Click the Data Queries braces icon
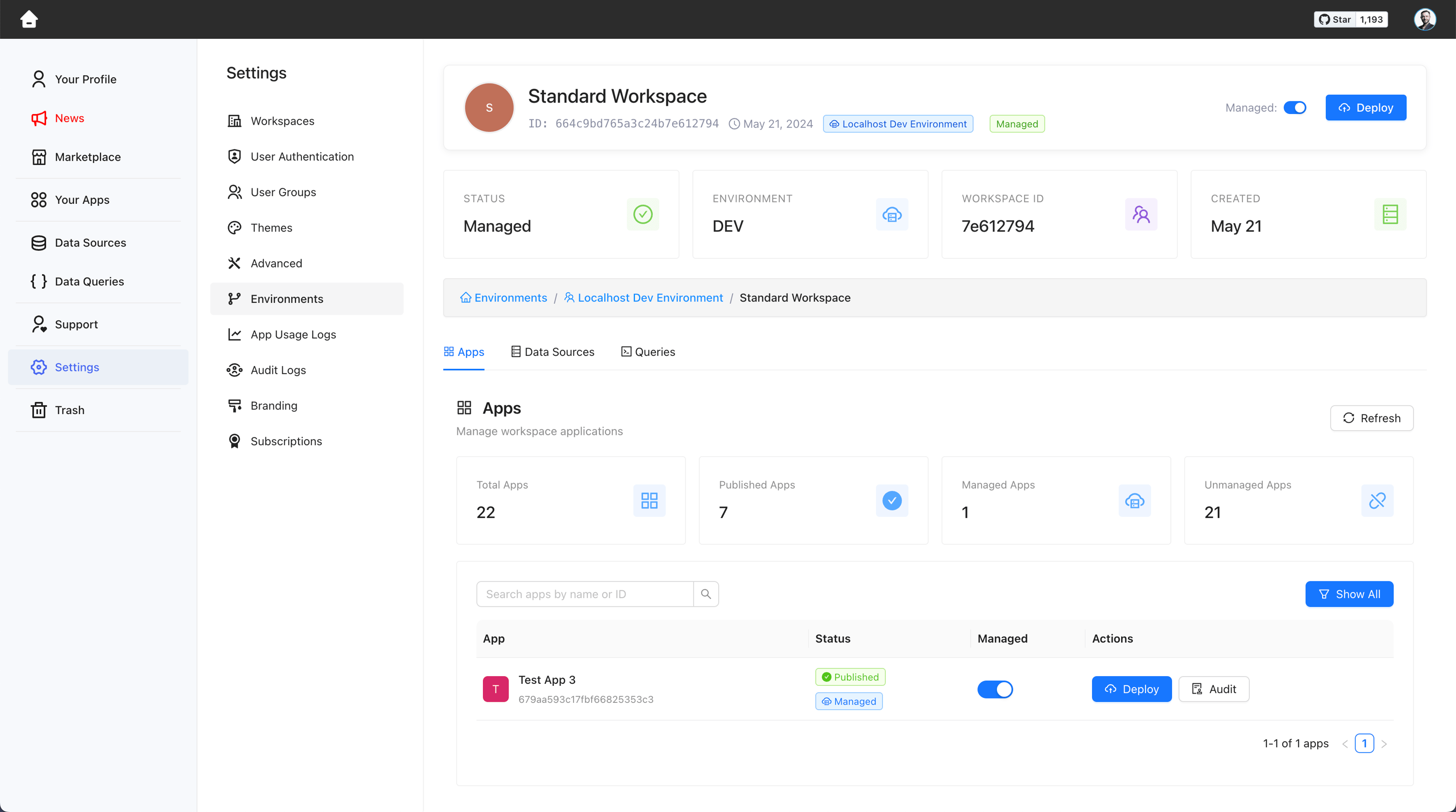Viewport: 1456px width, 812px height. pos(38,282)
